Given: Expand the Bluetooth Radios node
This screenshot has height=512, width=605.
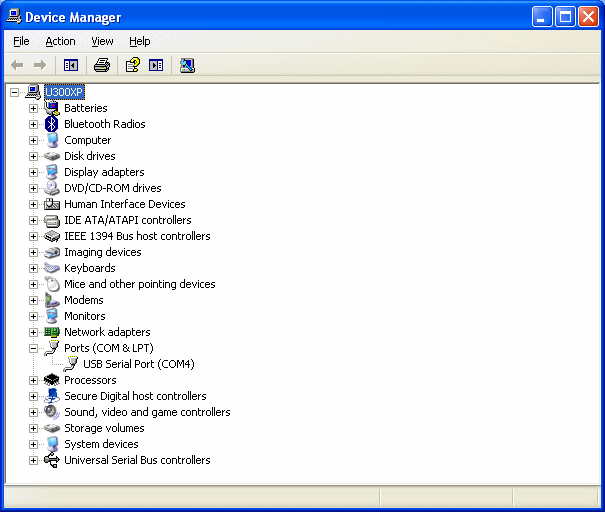Looking at the screenshot, I should point(33,124).
